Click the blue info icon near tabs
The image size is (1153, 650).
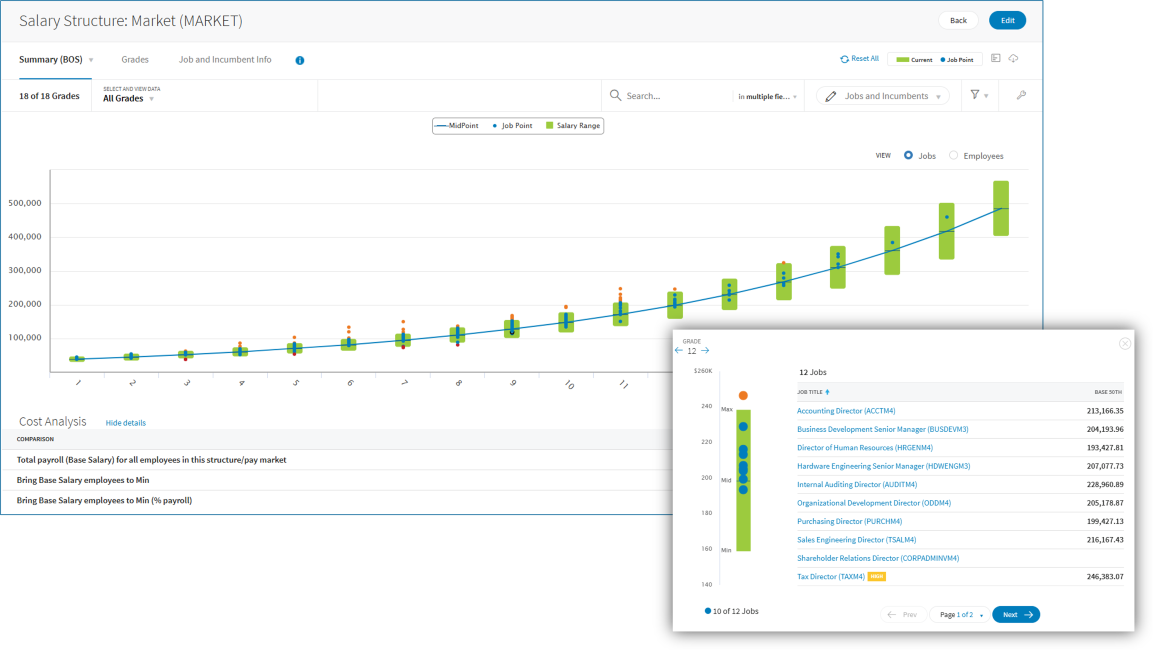(x=300, y=60)
